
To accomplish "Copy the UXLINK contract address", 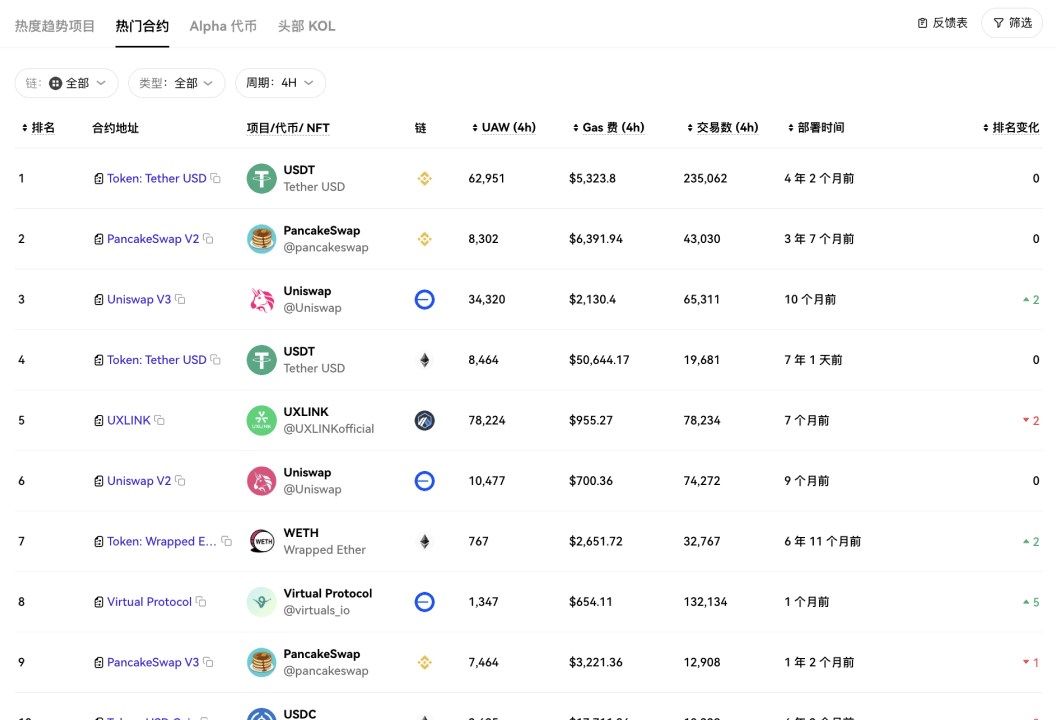I will click(x=160, y=421).
